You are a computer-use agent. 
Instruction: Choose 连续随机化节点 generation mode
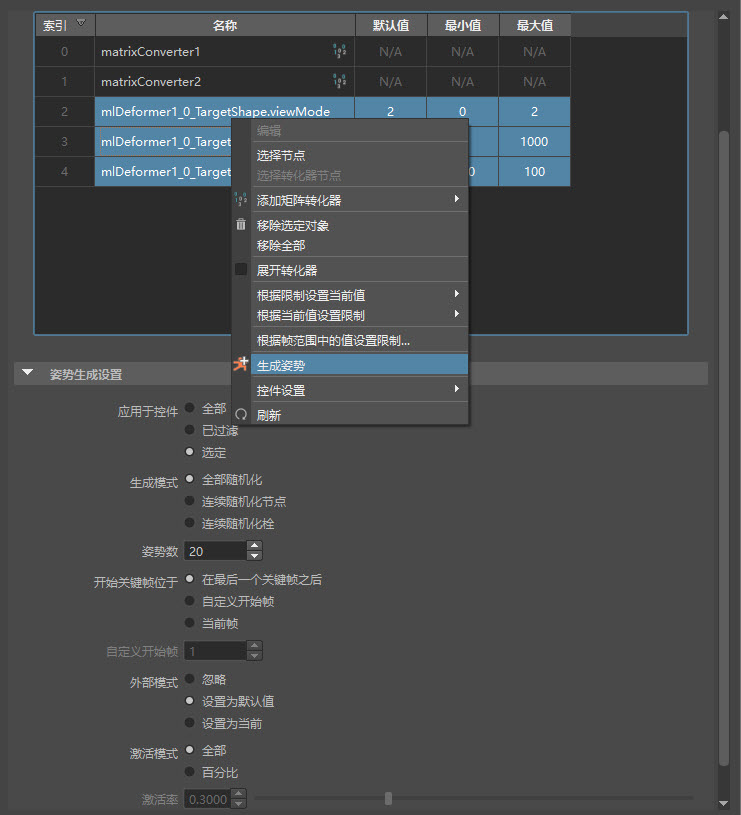190,501
